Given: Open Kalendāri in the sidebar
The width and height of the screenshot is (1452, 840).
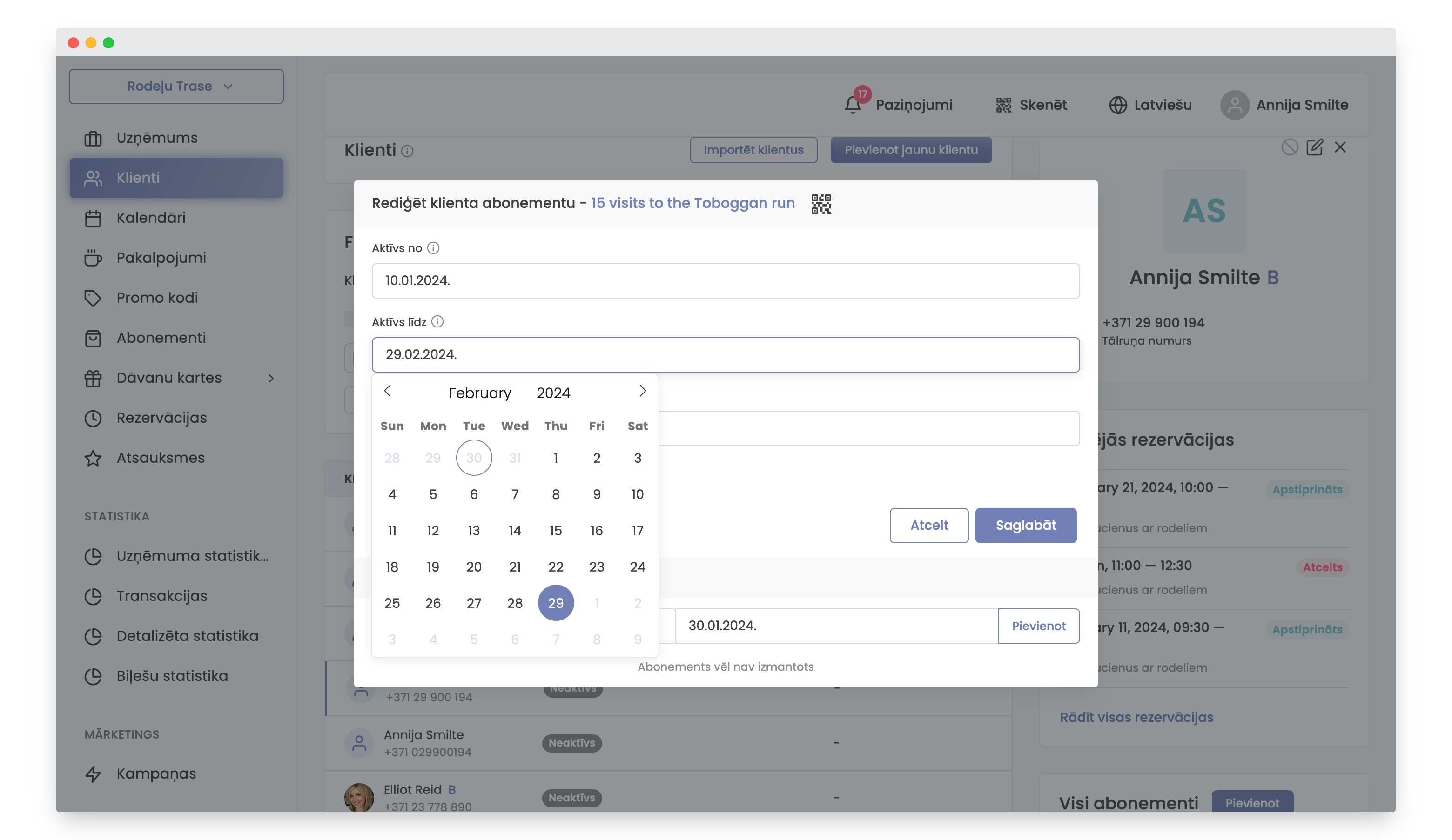Looking at the screenshot, I should (151, 218).
